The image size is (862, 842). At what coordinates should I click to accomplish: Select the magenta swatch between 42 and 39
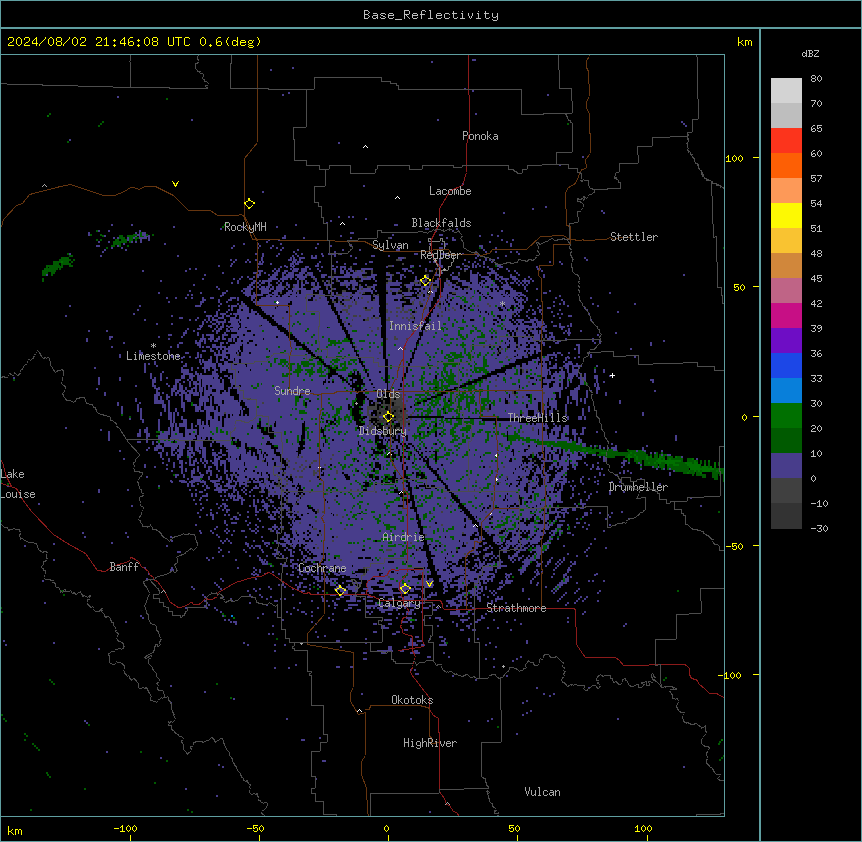[786, 315]
